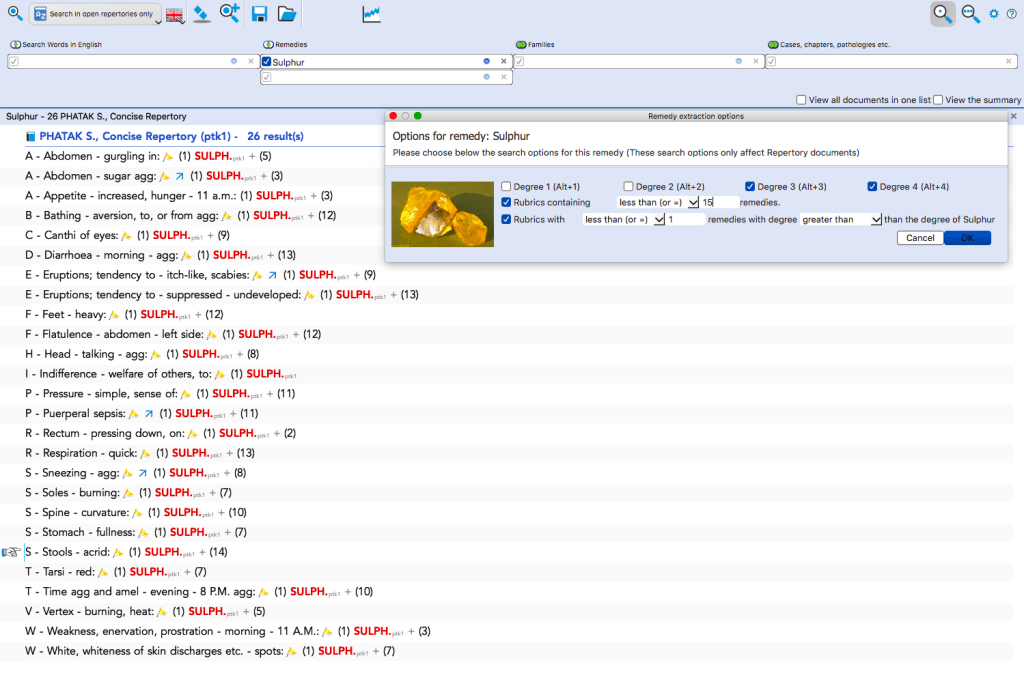1024x684 pixels.
Task: Open the blue graph chart icon
Action: [x=372, y=14]
